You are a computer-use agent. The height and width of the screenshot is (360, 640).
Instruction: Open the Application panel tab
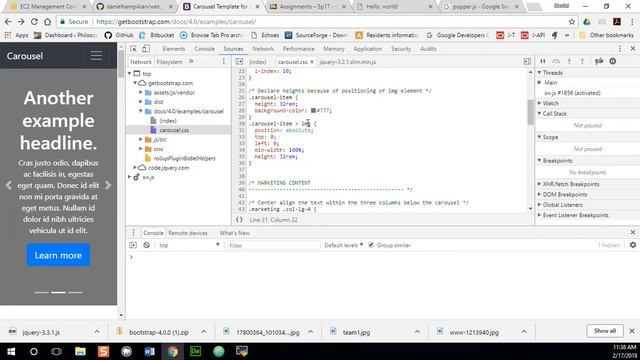[x=367, y=49]
